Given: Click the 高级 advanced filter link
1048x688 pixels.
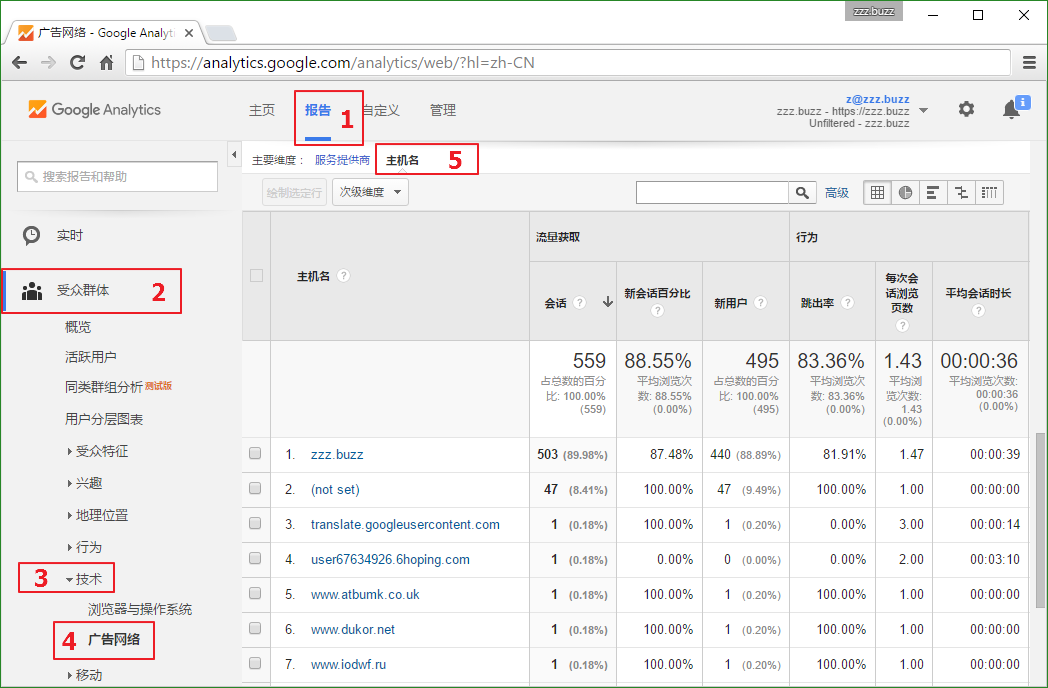Looking at the screenshot, I should [836, 193].
